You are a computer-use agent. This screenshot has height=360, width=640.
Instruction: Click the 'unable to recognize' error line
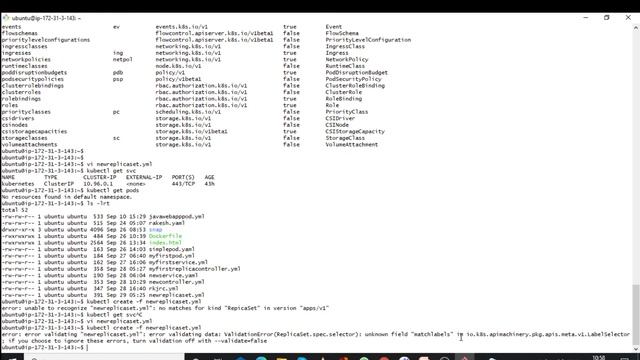point(165,308)
